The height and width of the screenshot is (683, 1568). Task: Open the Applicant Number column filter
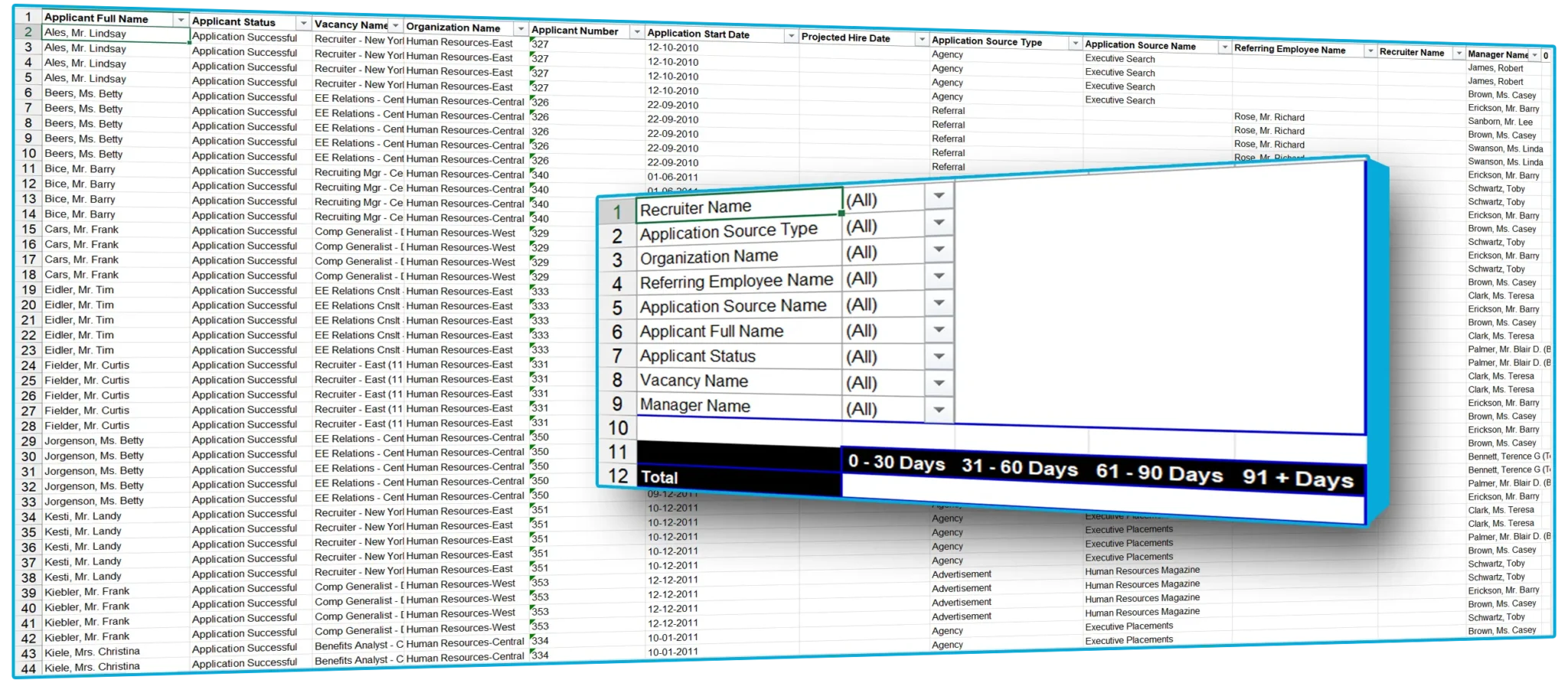tap(636, 32)
